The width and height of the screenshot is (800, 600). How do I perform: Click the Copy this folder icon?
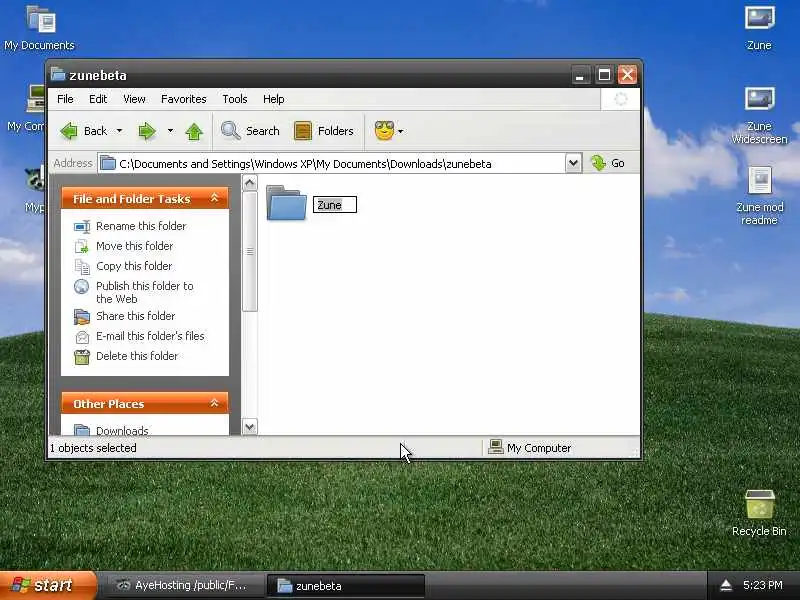coord(82,266)
